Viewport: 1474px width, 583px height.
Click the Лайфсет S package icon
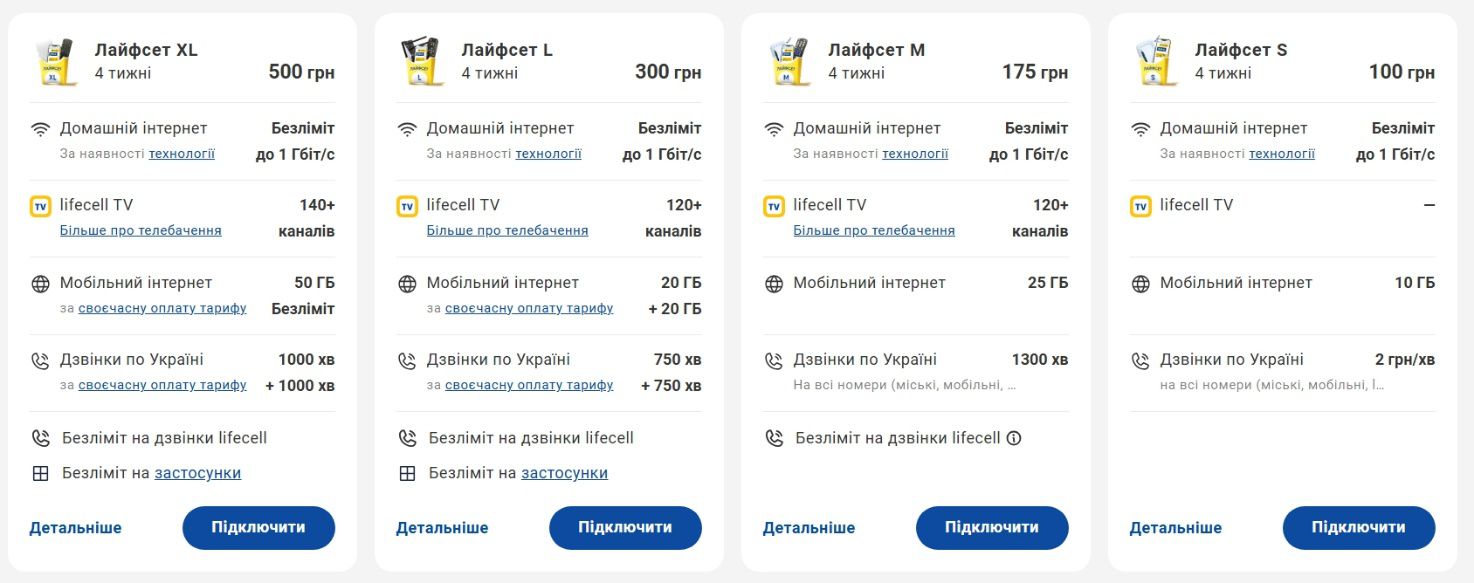1154,62
